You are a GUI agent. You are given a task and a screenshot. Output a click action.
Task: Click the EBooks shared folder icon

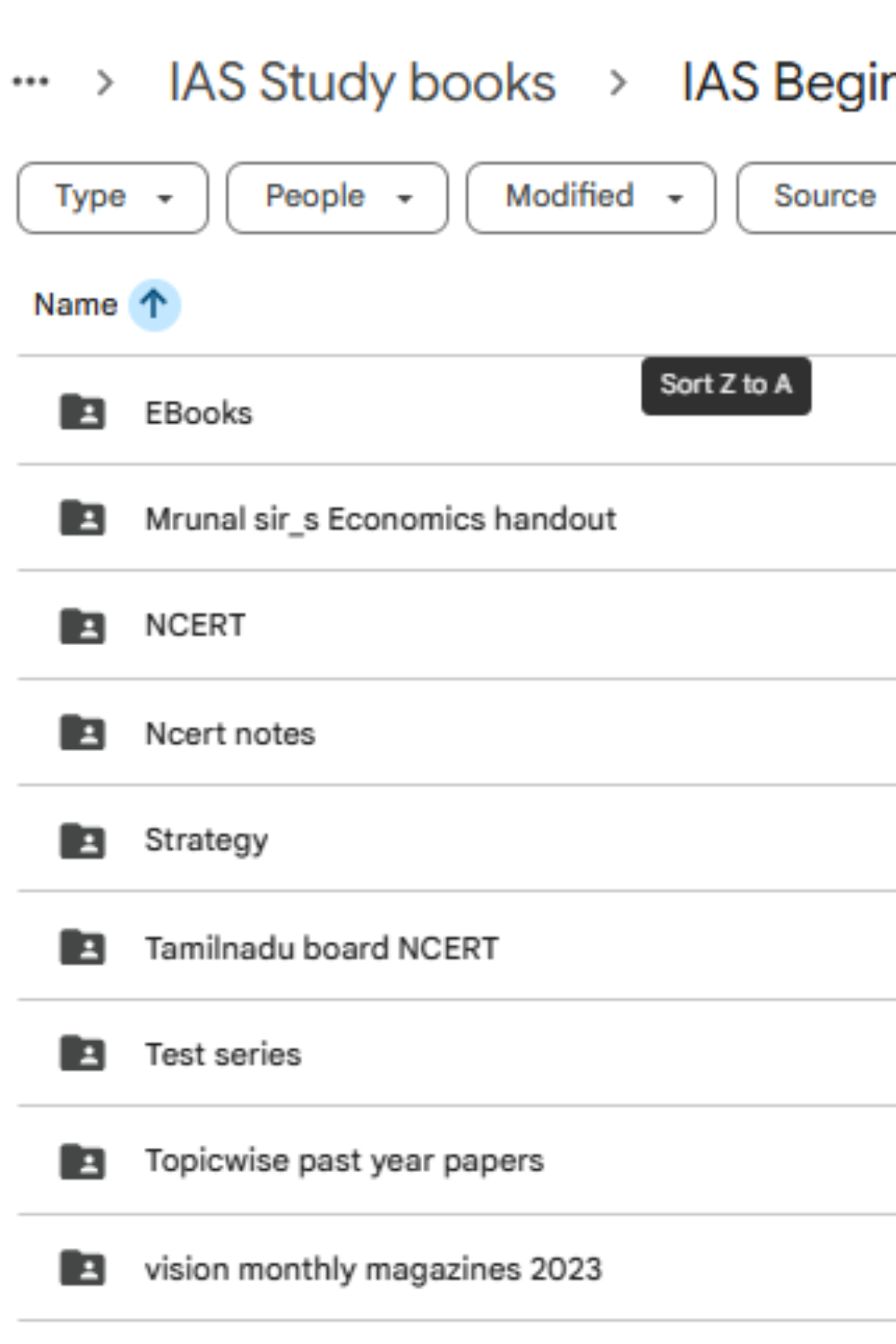(x=82, y=412)
